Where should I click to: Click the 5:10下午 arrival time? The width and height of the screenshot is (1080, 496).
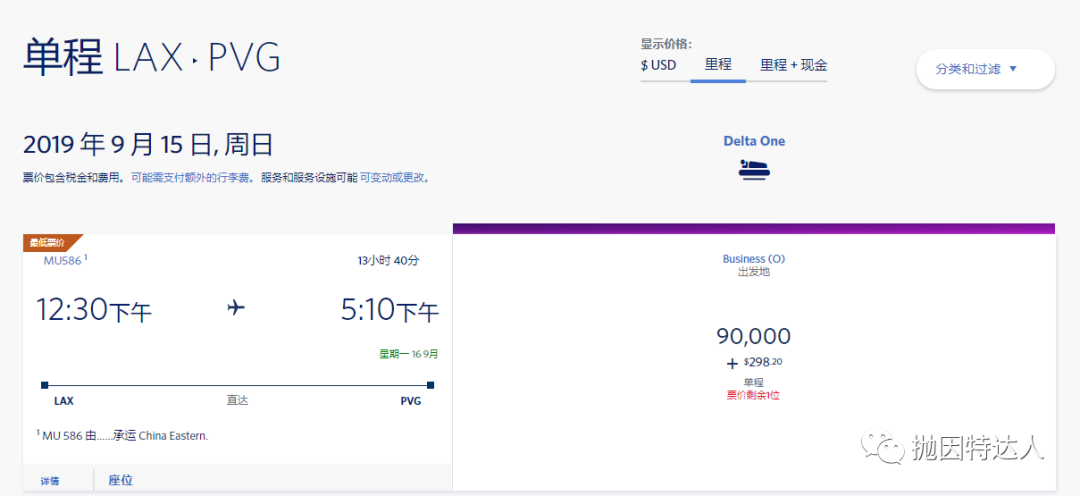pos(390,310)
